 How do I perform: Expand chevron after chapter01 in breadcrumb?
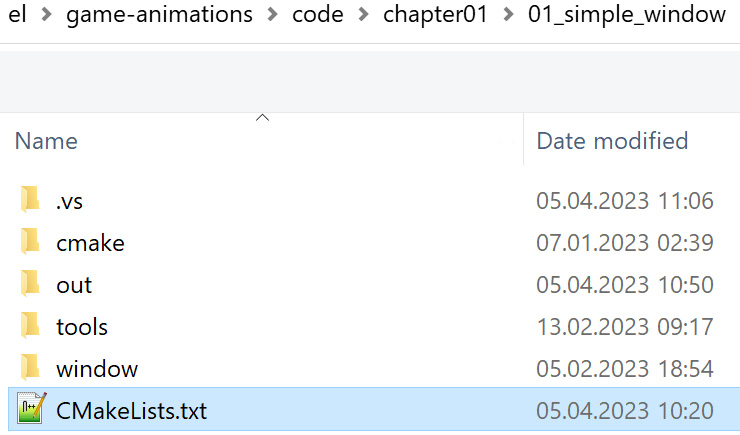(x=508, y=15)
